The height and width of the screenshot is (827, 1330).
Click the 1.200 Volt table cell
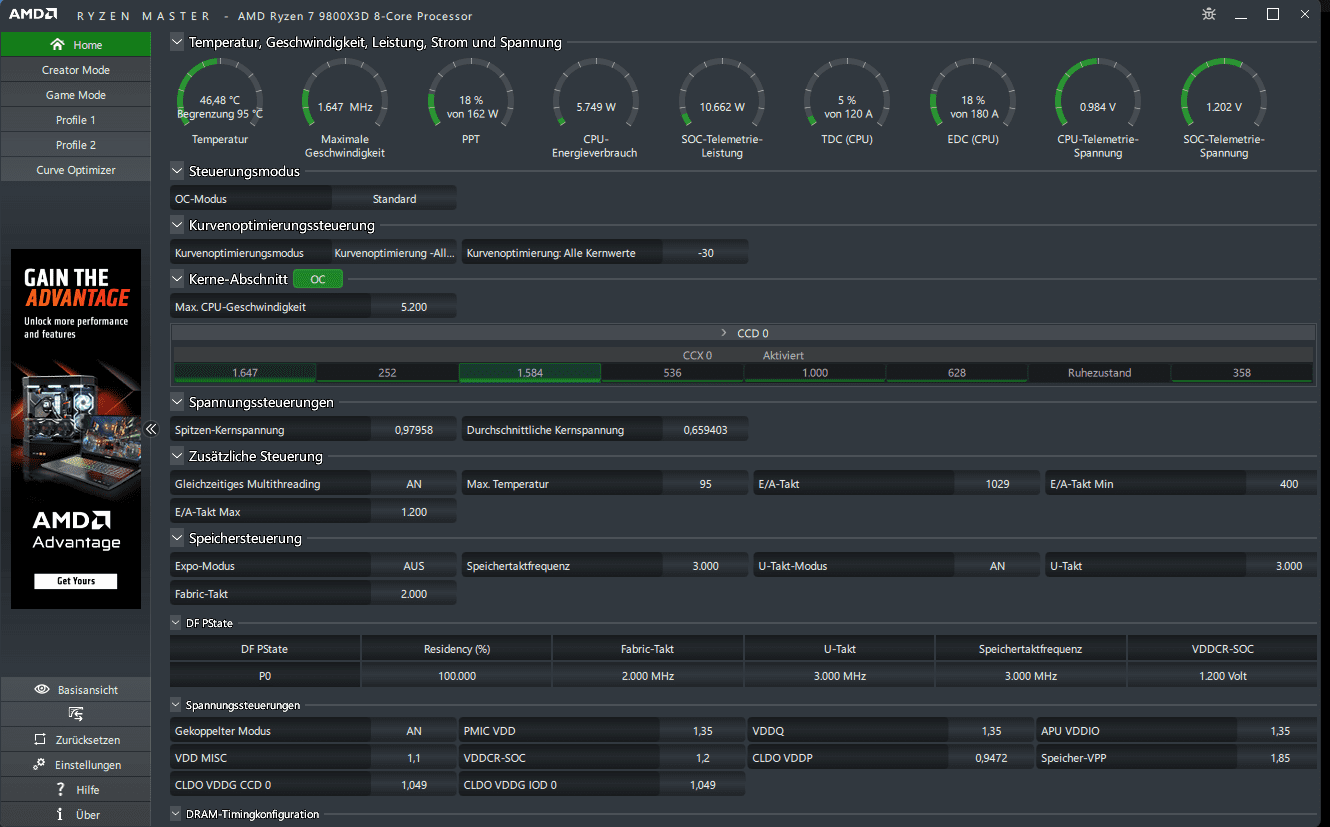click(x=1223, y=676)
